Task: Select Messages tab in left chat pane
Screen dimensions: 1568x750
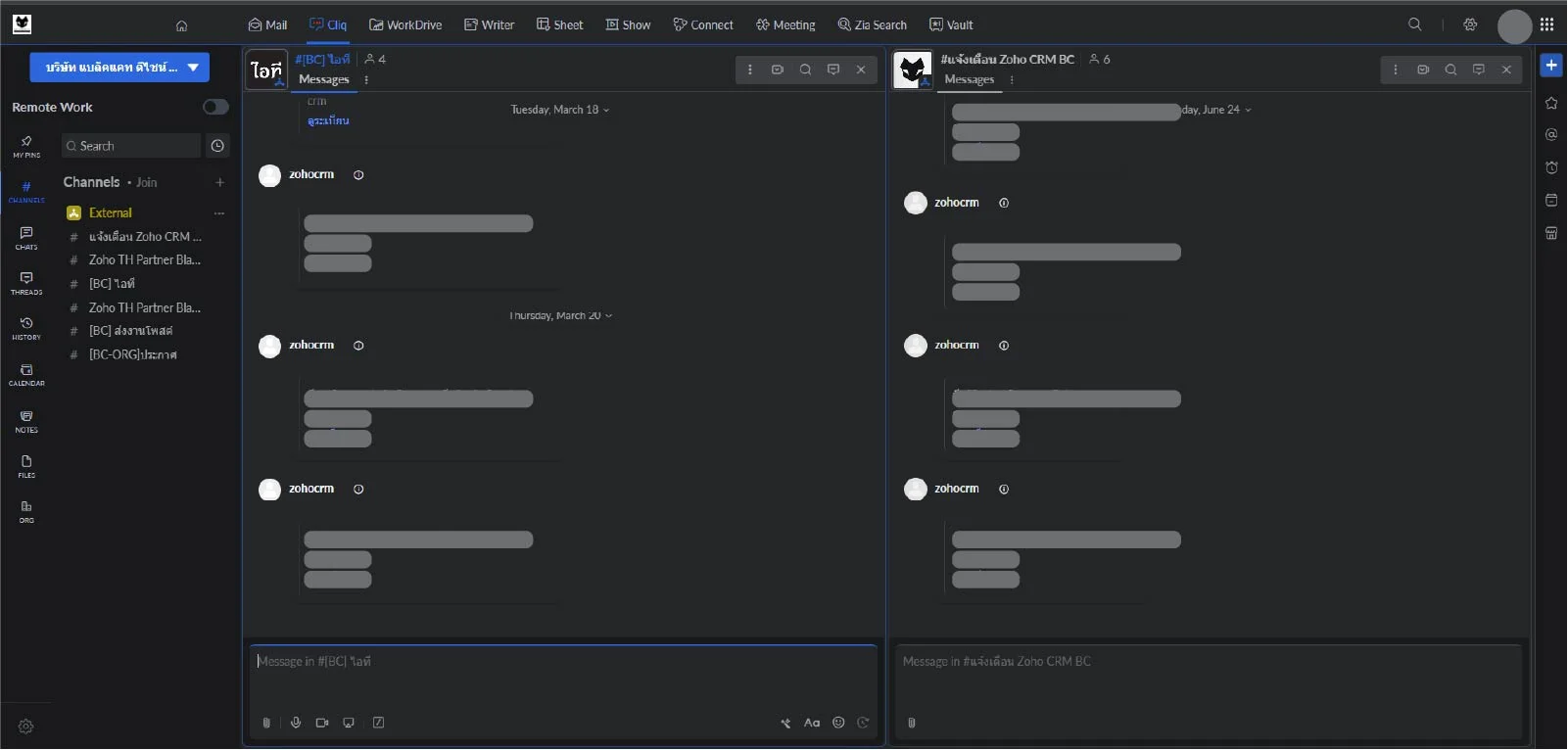Action: point(324,79)
